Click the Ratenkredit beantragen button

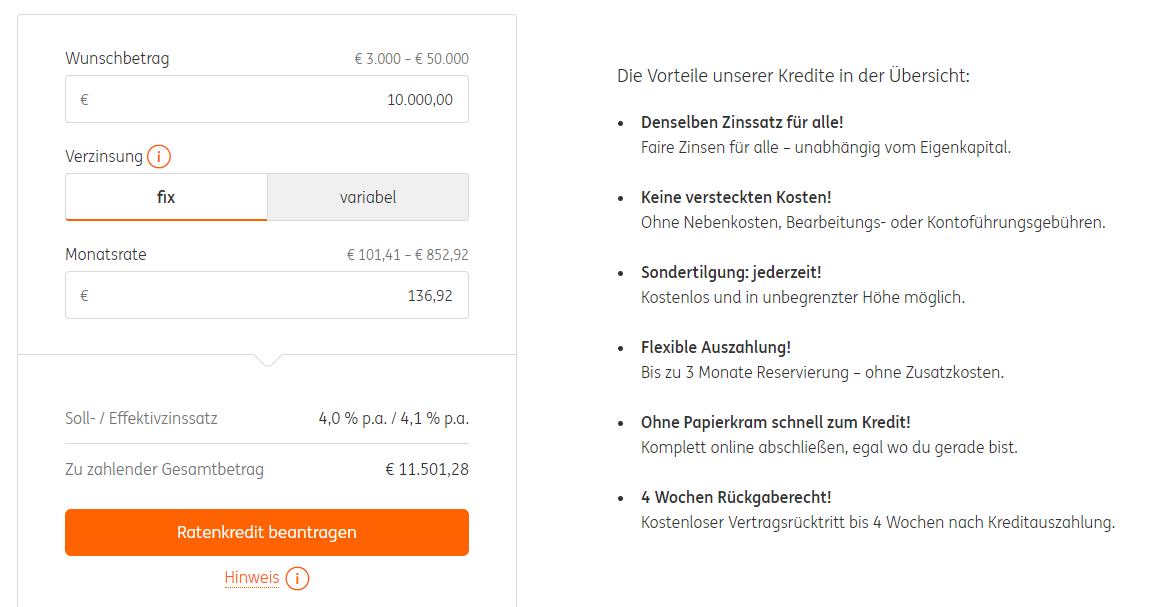coord(266,532)
